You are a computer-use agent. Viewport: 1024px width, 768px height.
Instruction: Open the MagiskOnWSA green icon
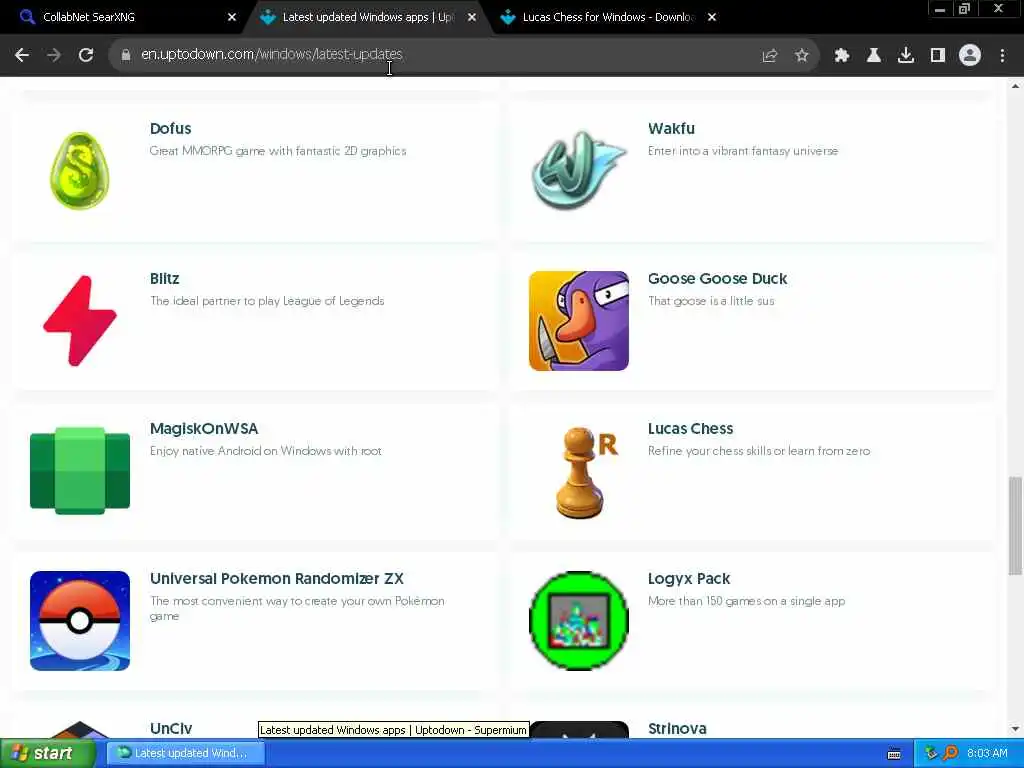tap(80, 471)
